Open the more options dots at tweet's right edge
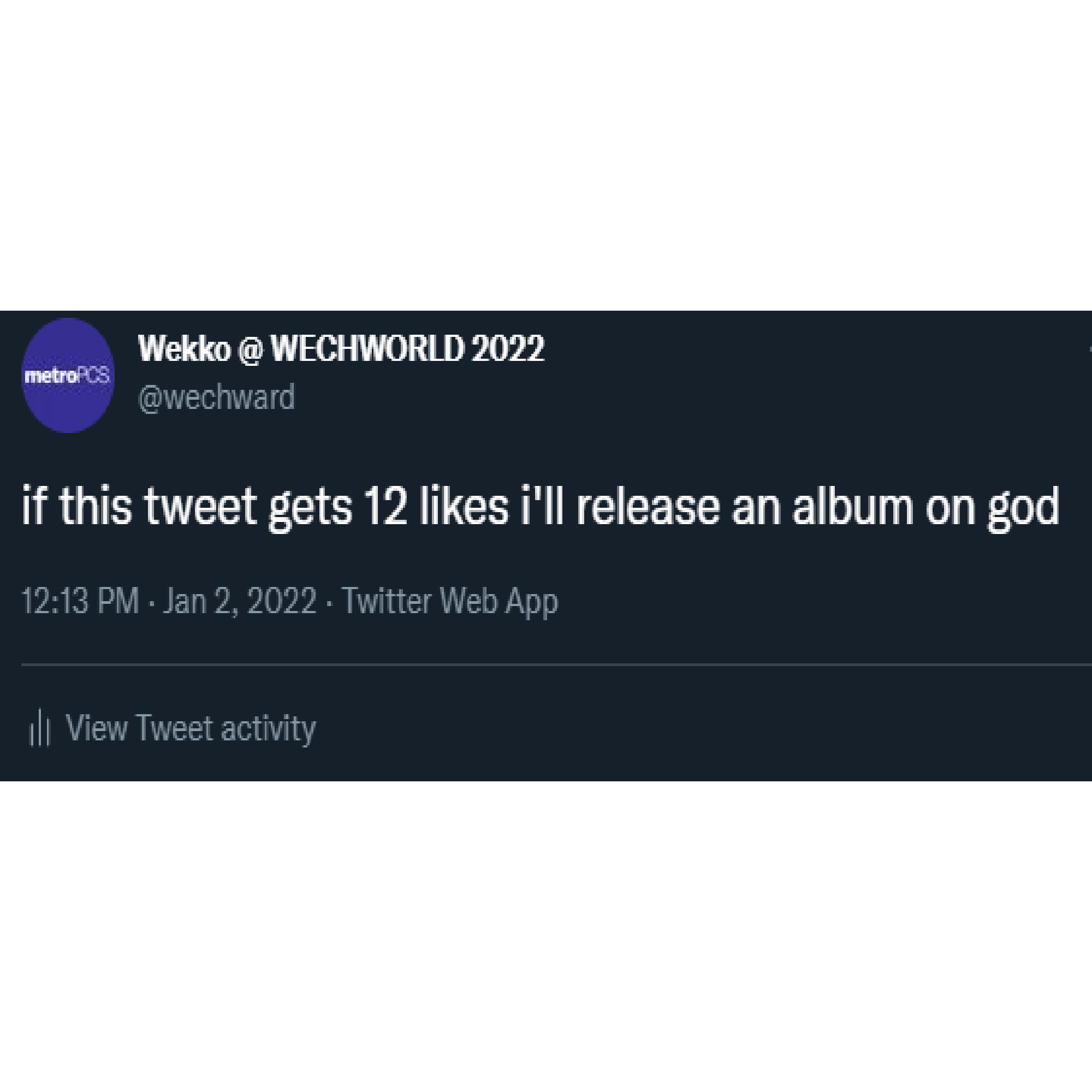This screenshot has width=1092, height=1092. point(1090,349)
